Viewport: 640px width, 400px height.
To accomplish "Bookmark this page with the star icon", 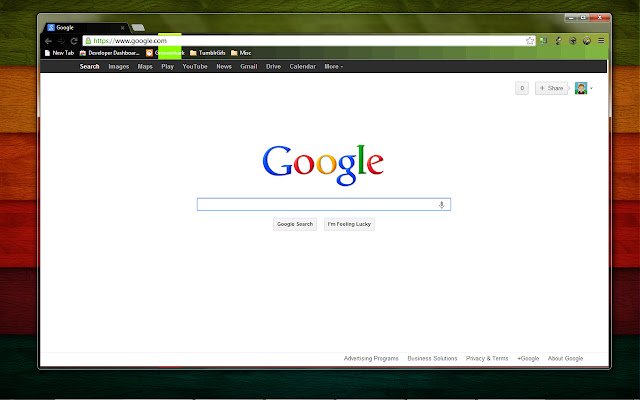I will point(530,40).
